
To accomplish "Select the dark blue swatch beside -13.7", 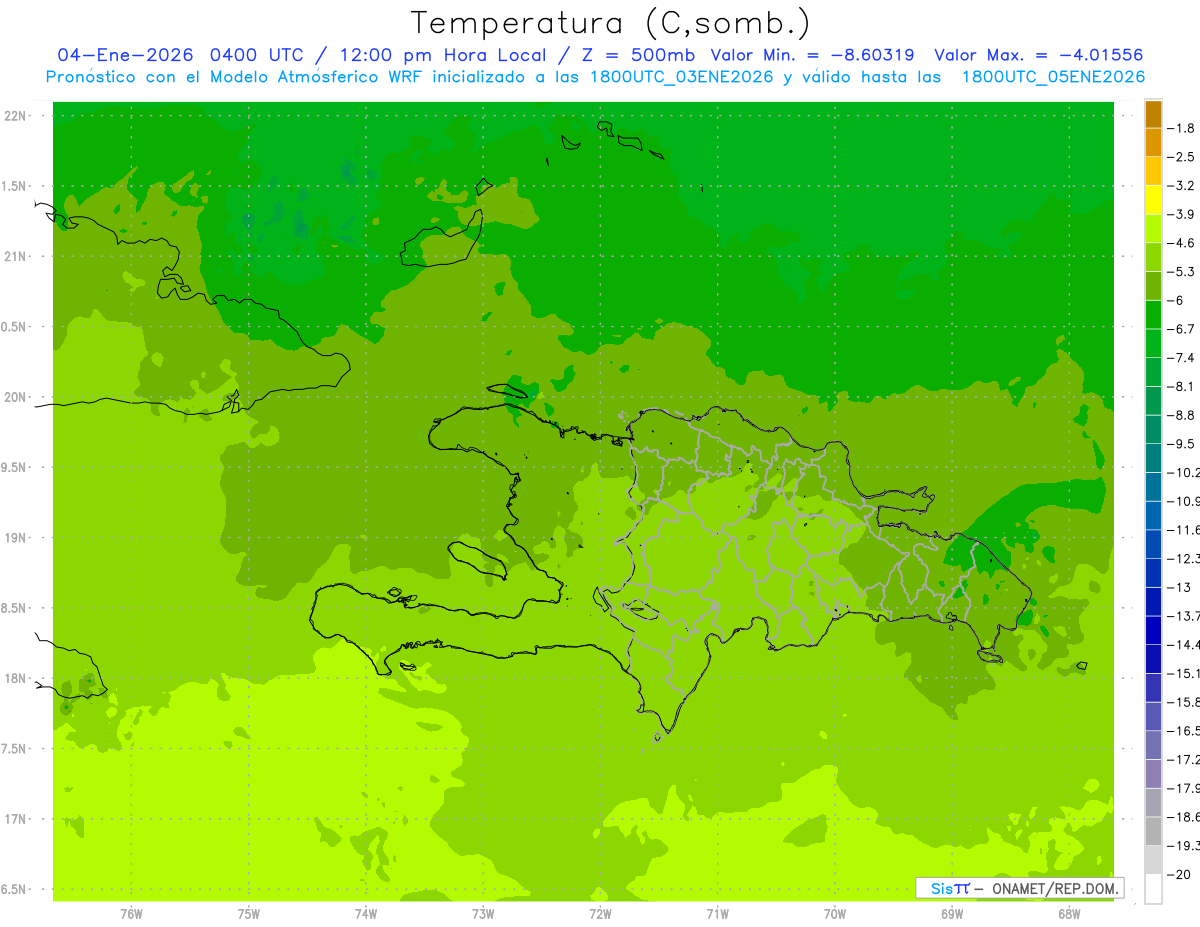I will [1153, 601].
